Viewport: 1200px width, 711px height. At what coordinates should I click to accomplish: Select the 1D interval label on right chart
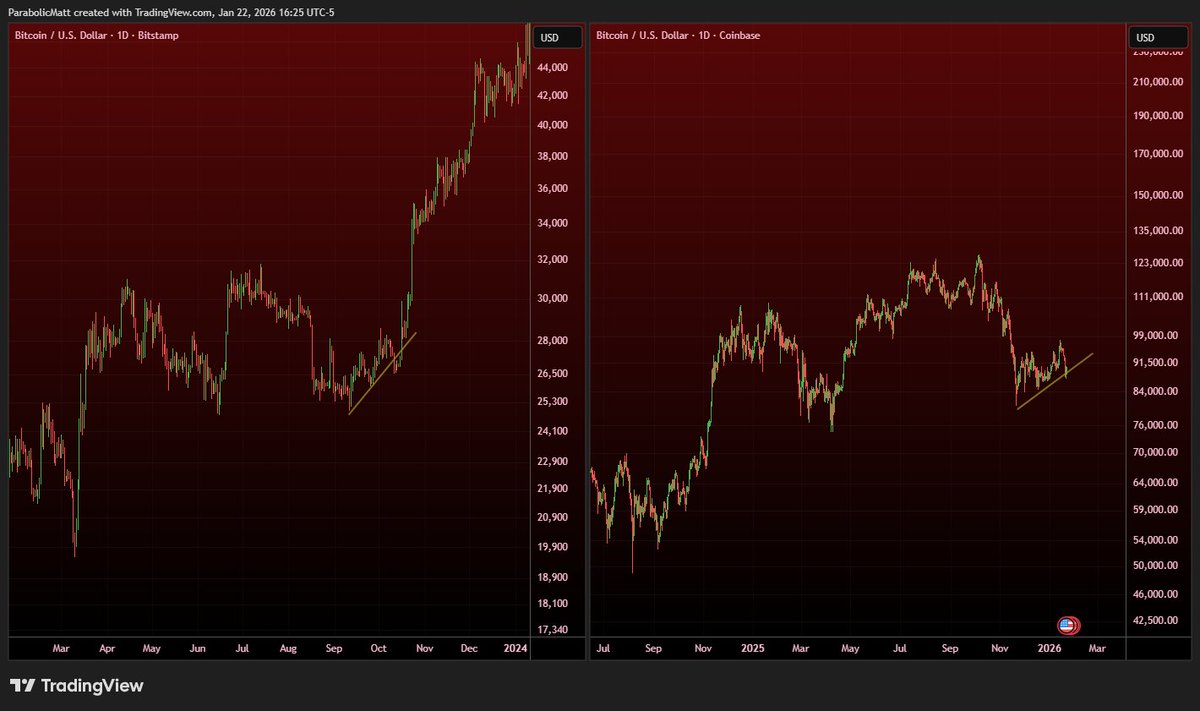(x=703, y=35)
